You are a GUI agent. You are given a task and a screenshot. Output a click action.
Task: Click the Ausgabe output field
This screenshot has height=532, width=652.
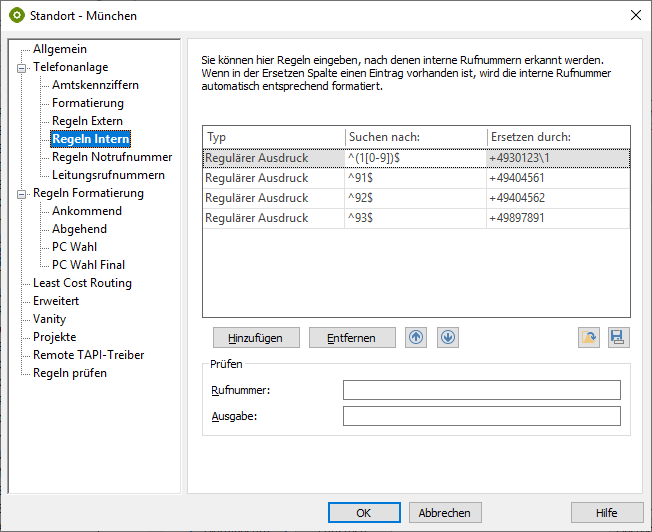tap(481, 416)
